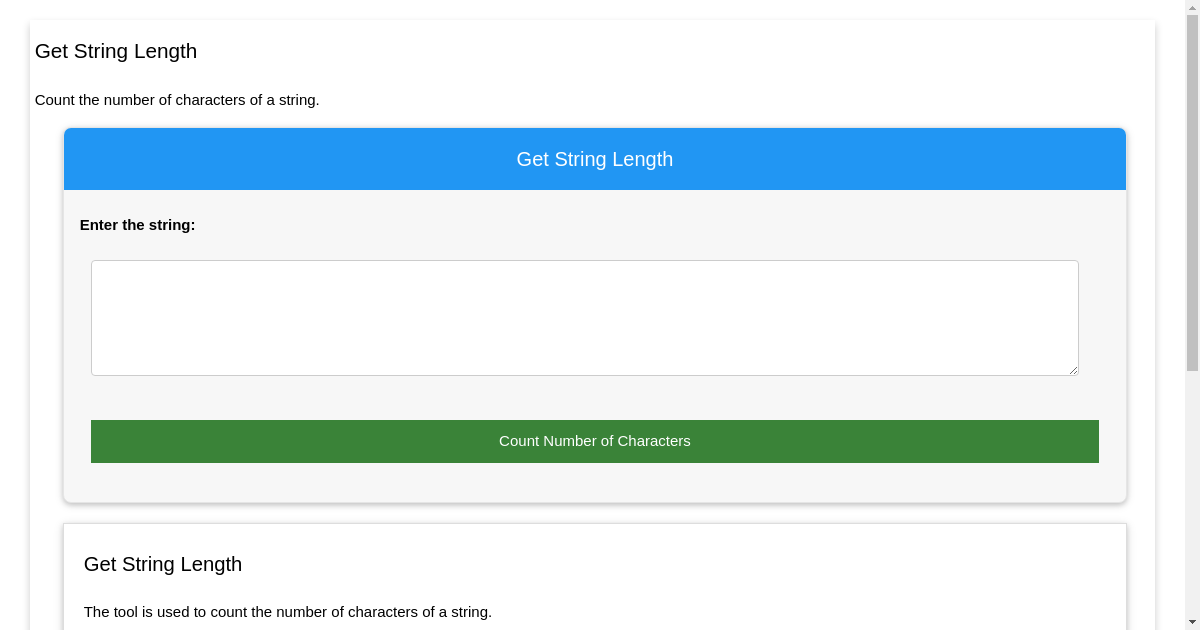Viewport: 1200px width, 630px height.
Task: Click the page title Get String Length
Action: click(x=115, y=51)
